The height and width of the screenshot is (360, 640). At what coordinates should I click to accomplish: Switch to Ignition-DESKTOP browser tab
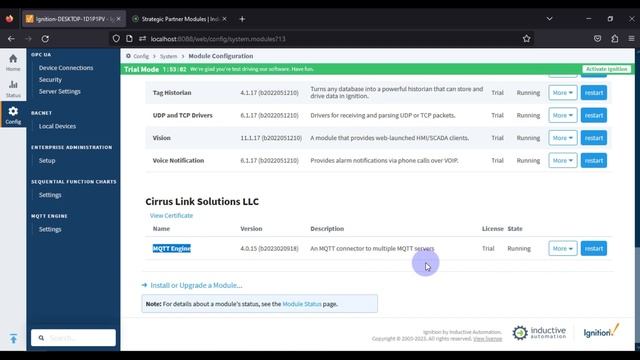coord(73,19)
